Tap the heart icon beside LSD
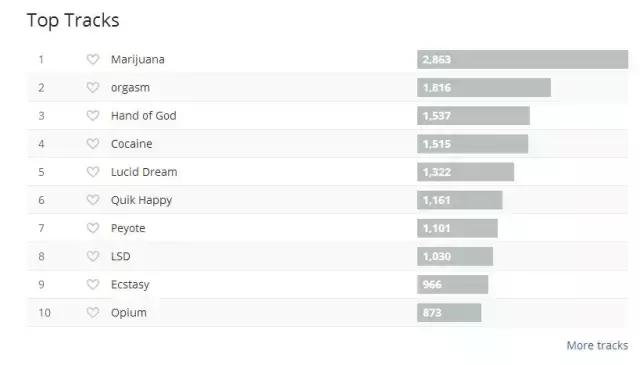The image size is (640, 365). coord(93,256)
